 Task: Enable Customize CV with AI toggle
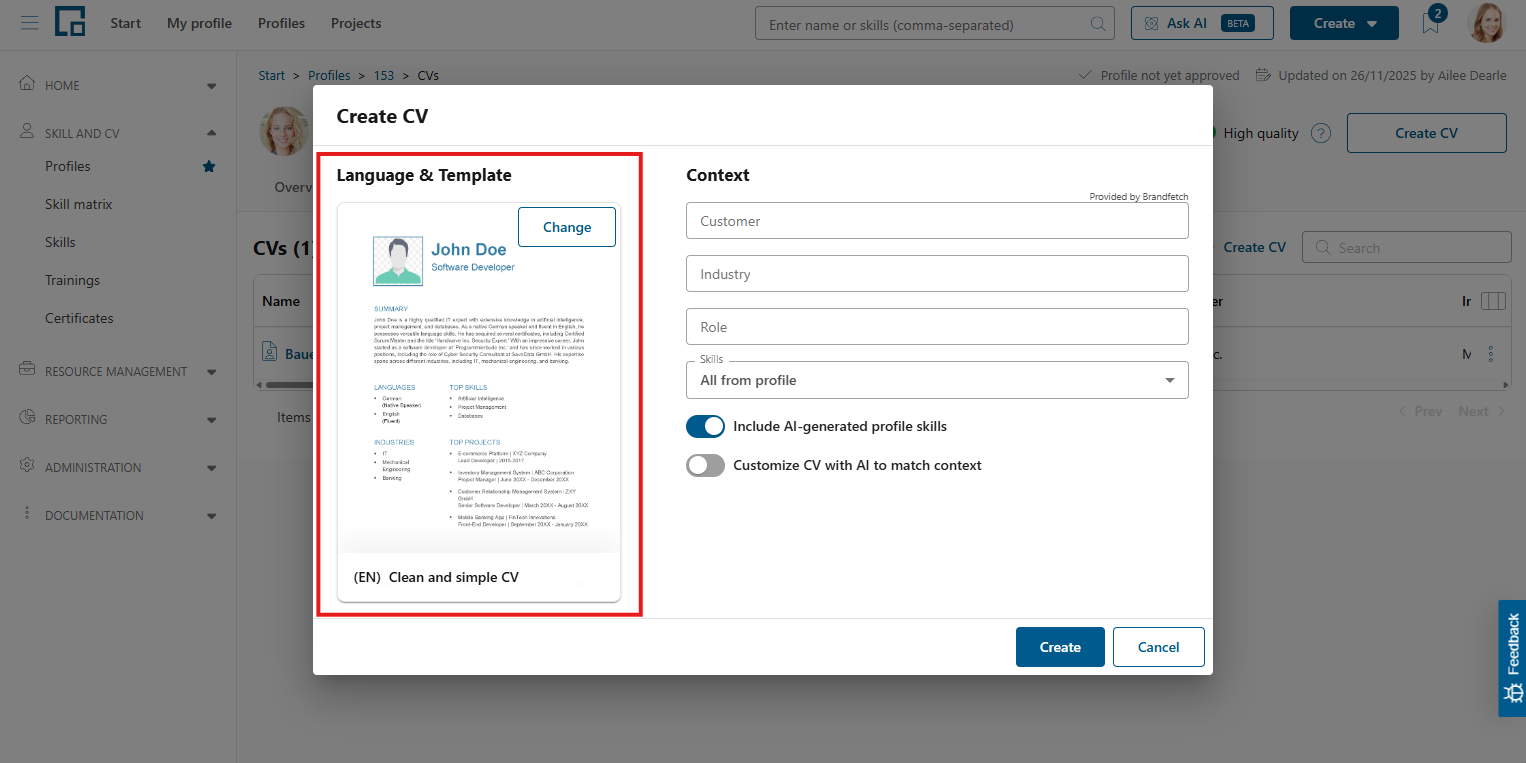point(705,465)
